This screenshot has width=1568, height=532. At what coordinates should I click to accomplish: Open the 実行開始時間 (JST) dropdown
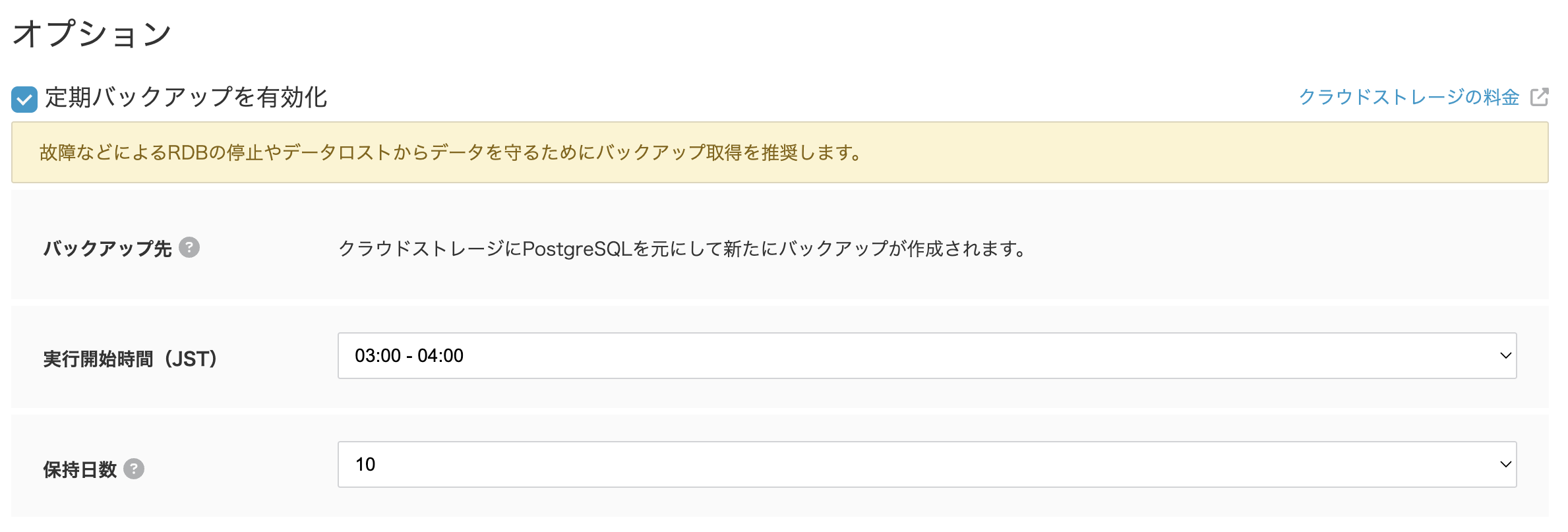926,356
